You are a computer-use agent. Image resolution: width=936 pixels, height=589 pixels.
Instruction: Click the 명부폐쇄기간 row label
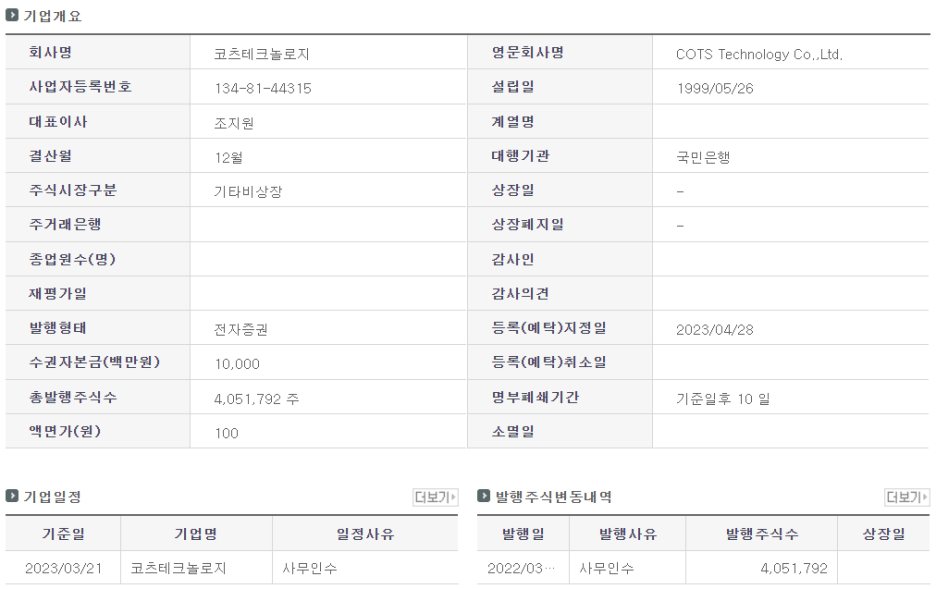(x=535, y=397)
